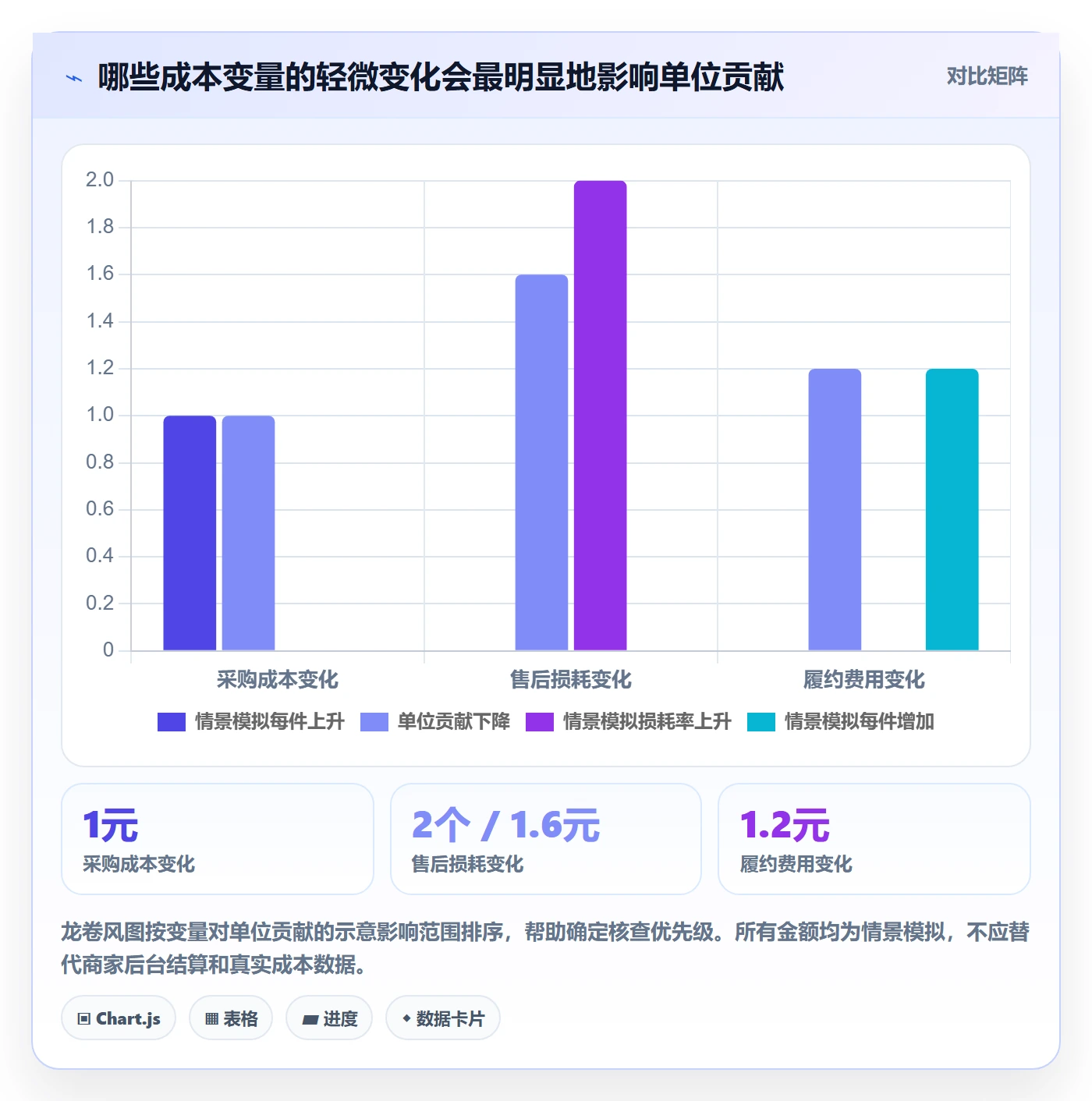The height and width of the screenshot is (1101, 1092).
Task: Click the purple bar in 售后损耗变化
Action: pyautogui.click(x=601, y=416)
